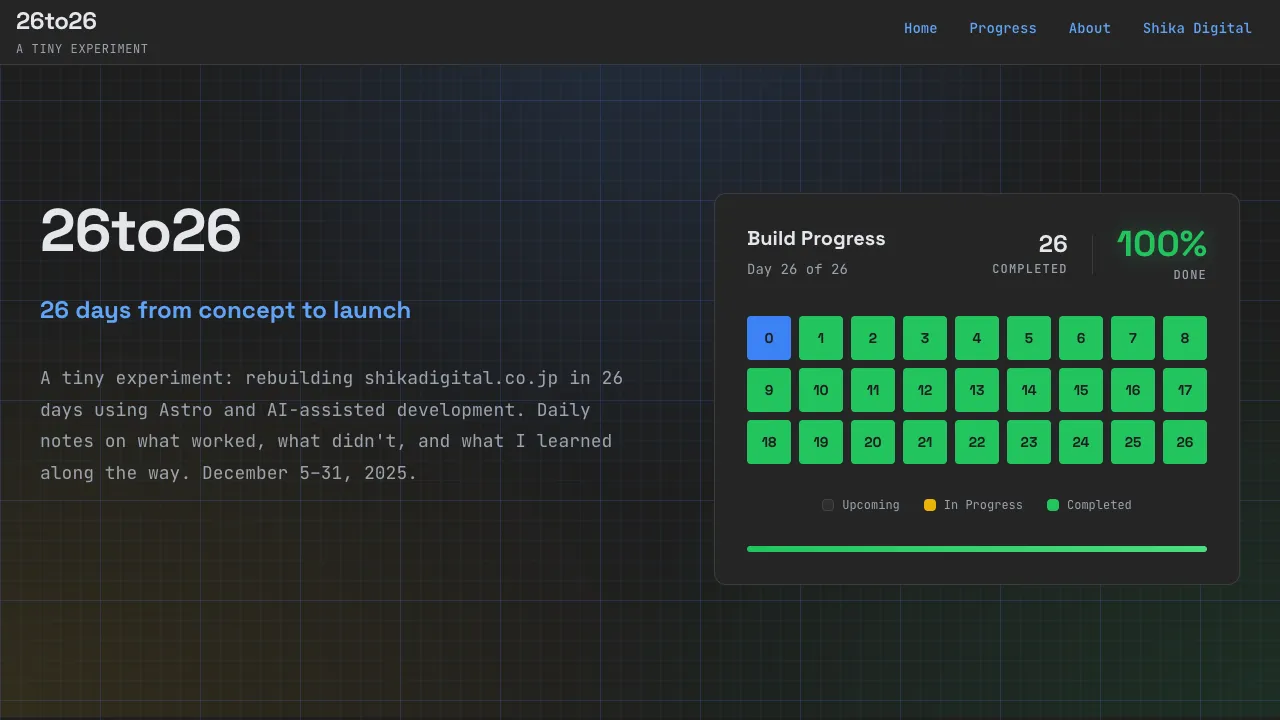Open the final Day 26 tile
Viewport: 1280px width, 720px height.
tap(1185, 442)
